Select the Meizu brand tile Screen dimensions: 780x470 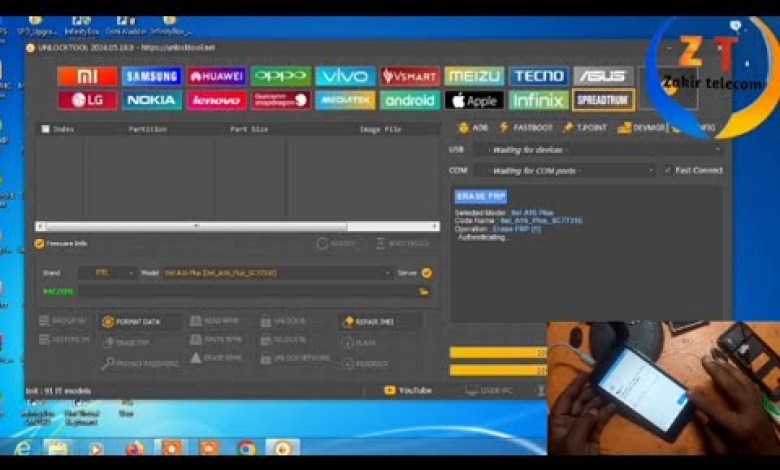pos(474,77)
